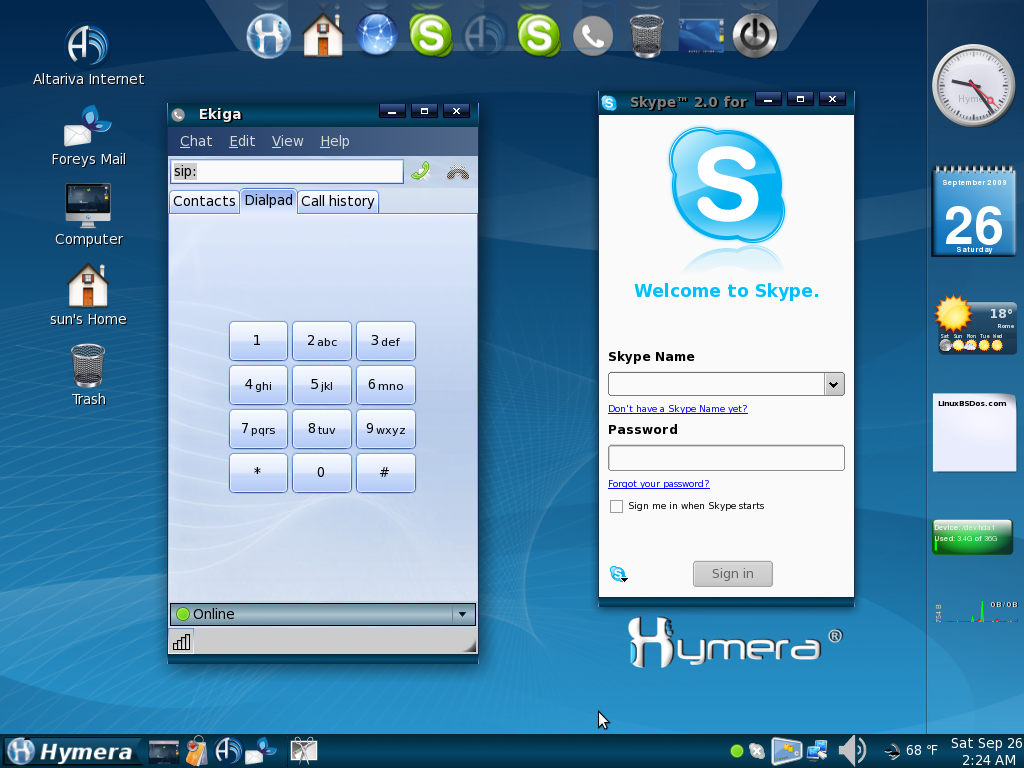Click the green status dot in the system tray
Viewport: 1024px width, 768px height.
pos(737,751)
